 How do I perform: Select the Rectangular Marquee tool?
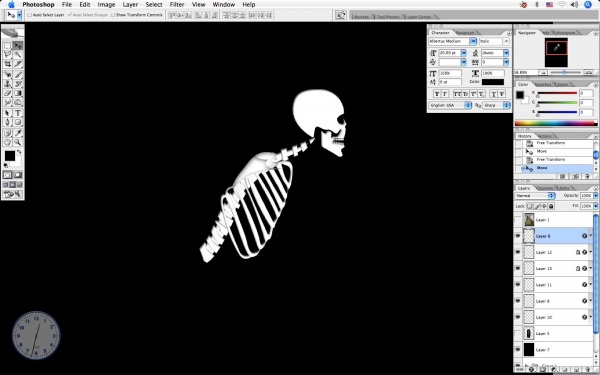click(7, 46)
